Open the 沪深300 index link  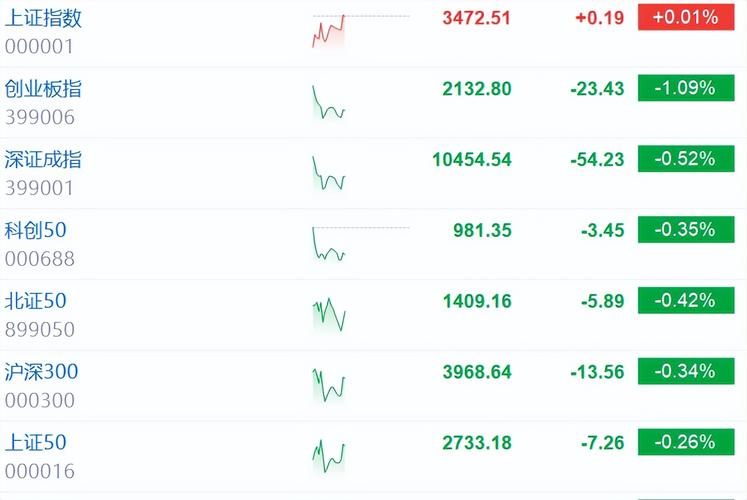[x=42, y=372]
